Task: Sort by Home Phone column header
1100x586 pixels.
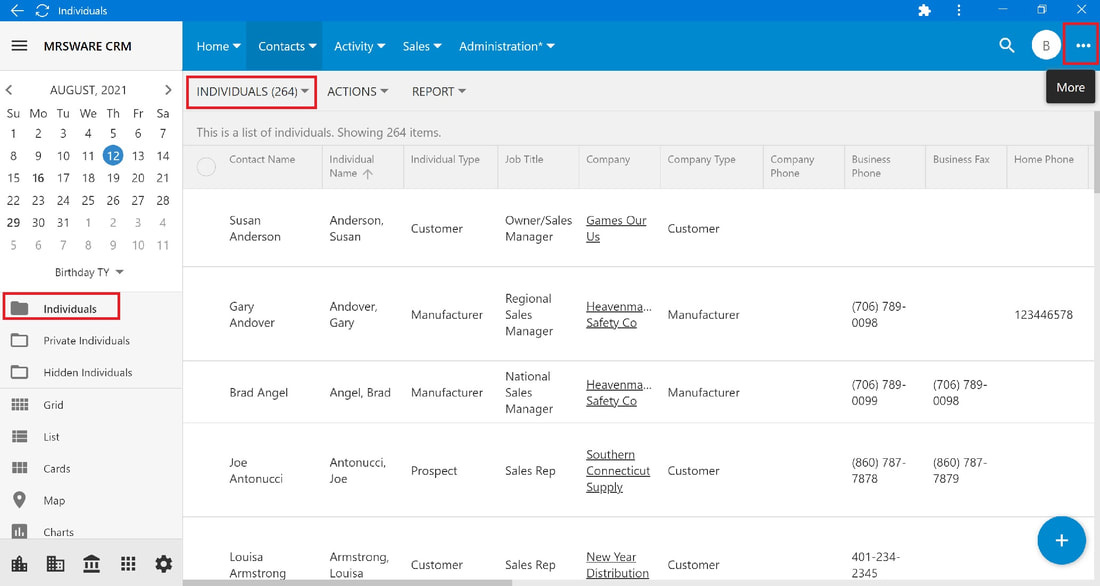Action: [x=1043, y=159]
